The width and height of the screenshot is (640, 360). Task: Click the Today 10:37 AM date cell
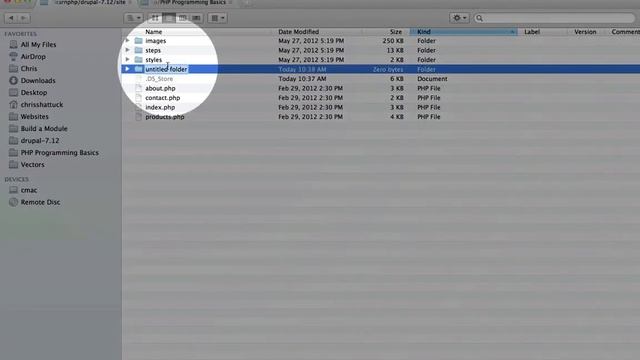coord(302,79)
